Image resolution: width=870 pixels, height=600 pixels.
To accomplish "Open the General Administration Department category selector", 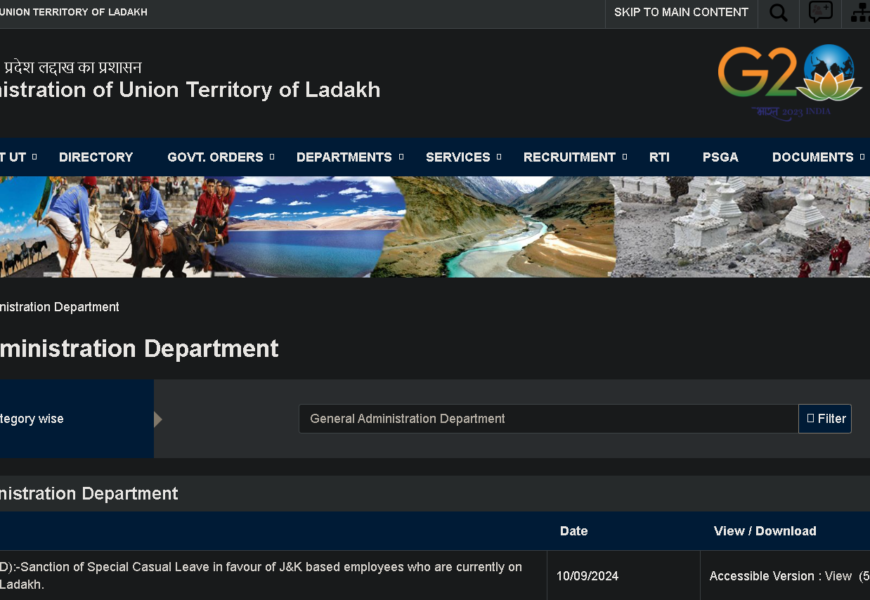I will pyautogui.click(x=548, y=419).
